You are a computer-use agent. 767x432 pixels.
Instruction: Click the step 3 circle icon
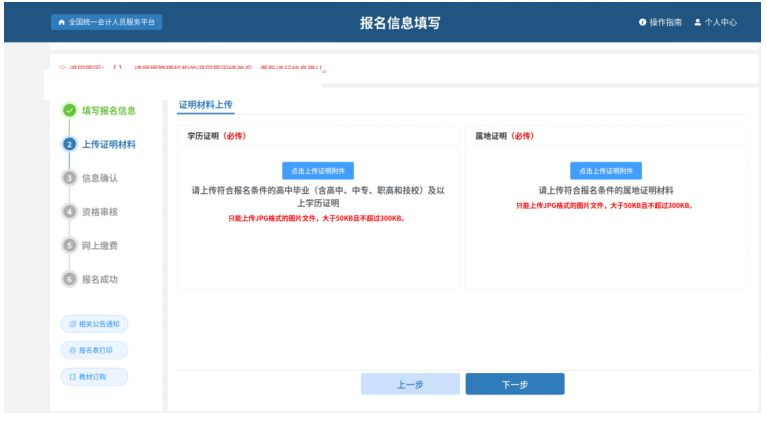click(70, 178)
